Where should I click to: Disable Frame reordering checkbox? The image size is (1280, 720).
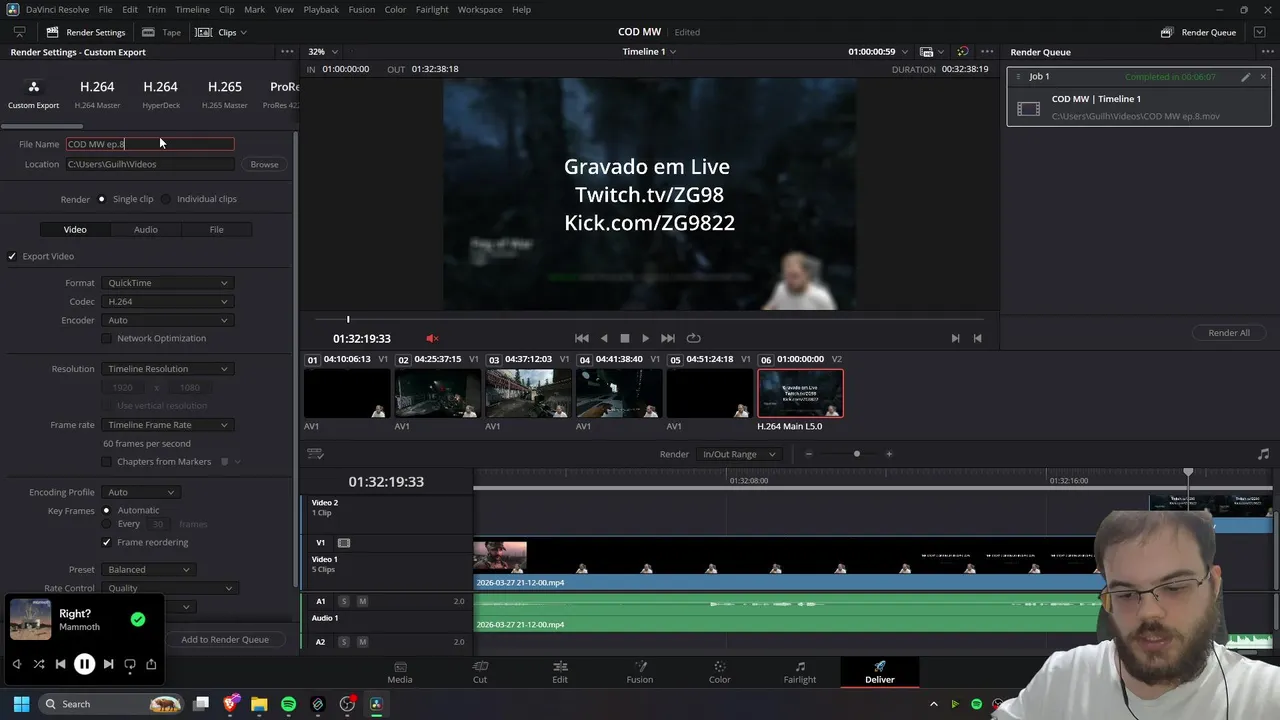107,542
